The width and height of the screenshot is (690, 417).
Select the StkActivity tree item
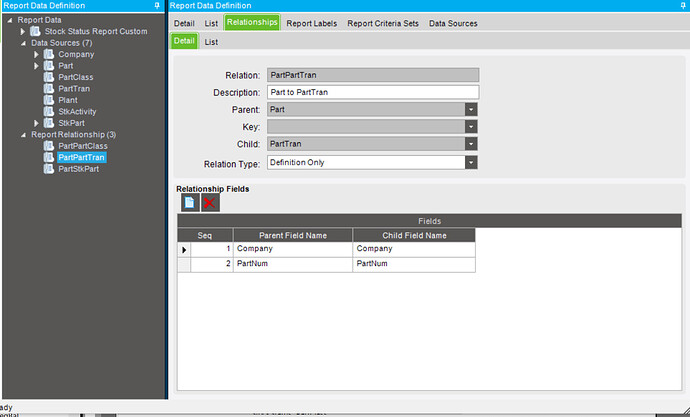77,111
